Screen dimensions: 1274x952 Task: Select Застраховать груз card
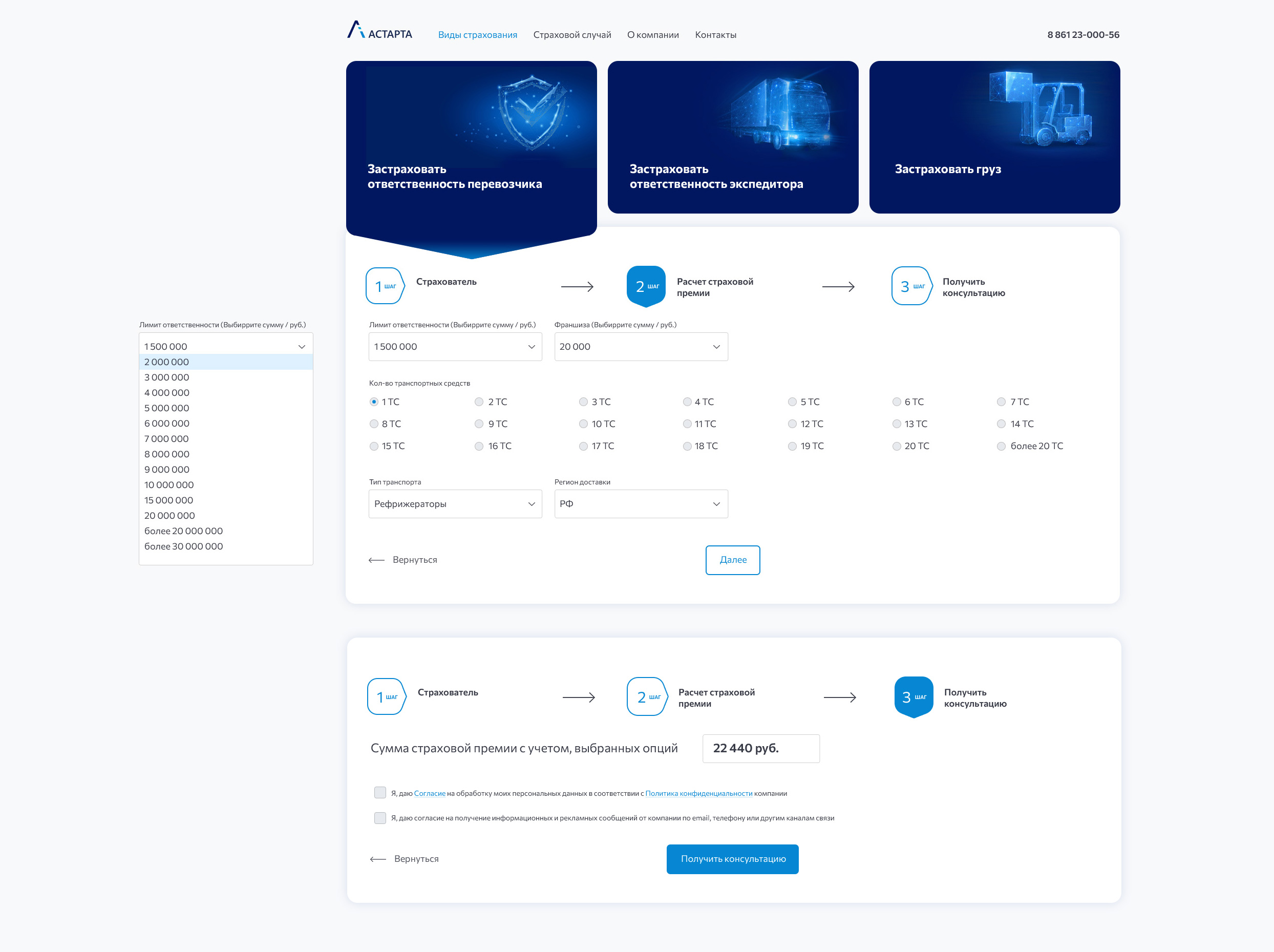[994, 137]
